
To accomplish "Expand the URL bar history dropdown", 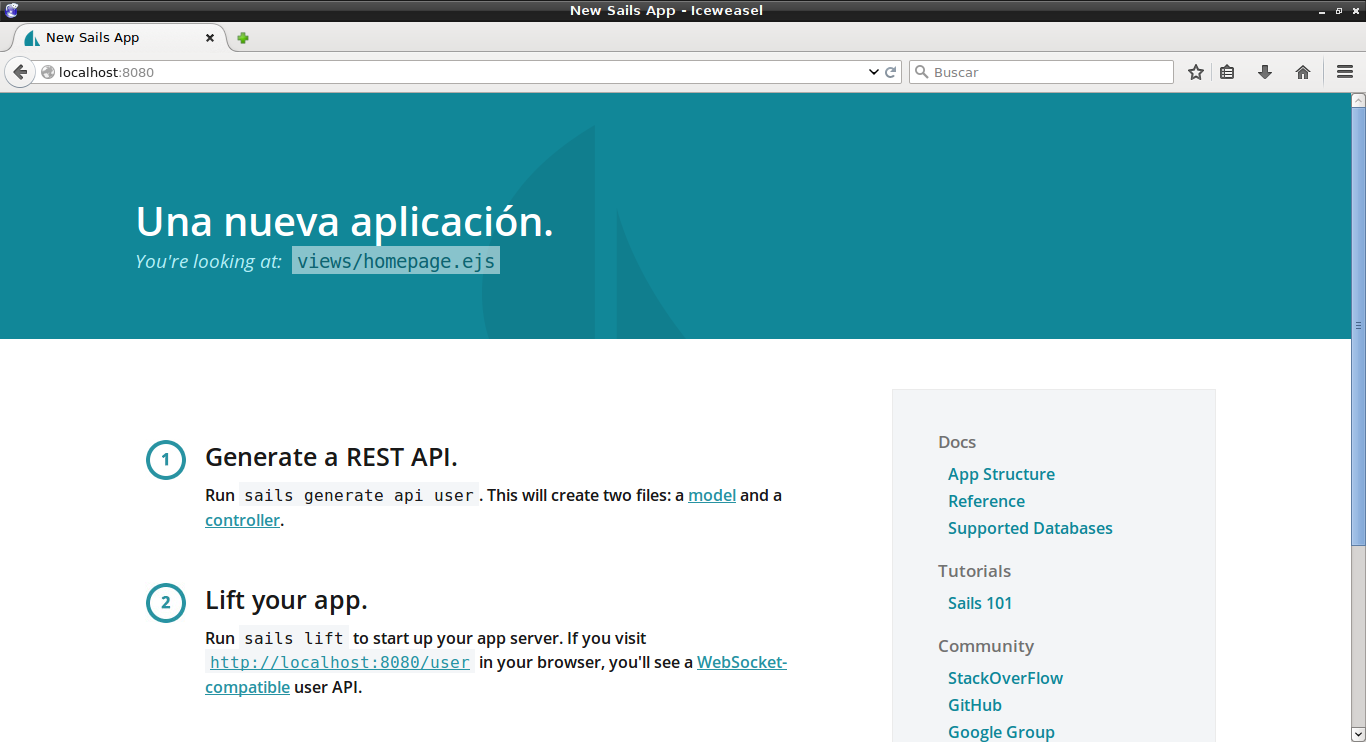I will 873,72.
